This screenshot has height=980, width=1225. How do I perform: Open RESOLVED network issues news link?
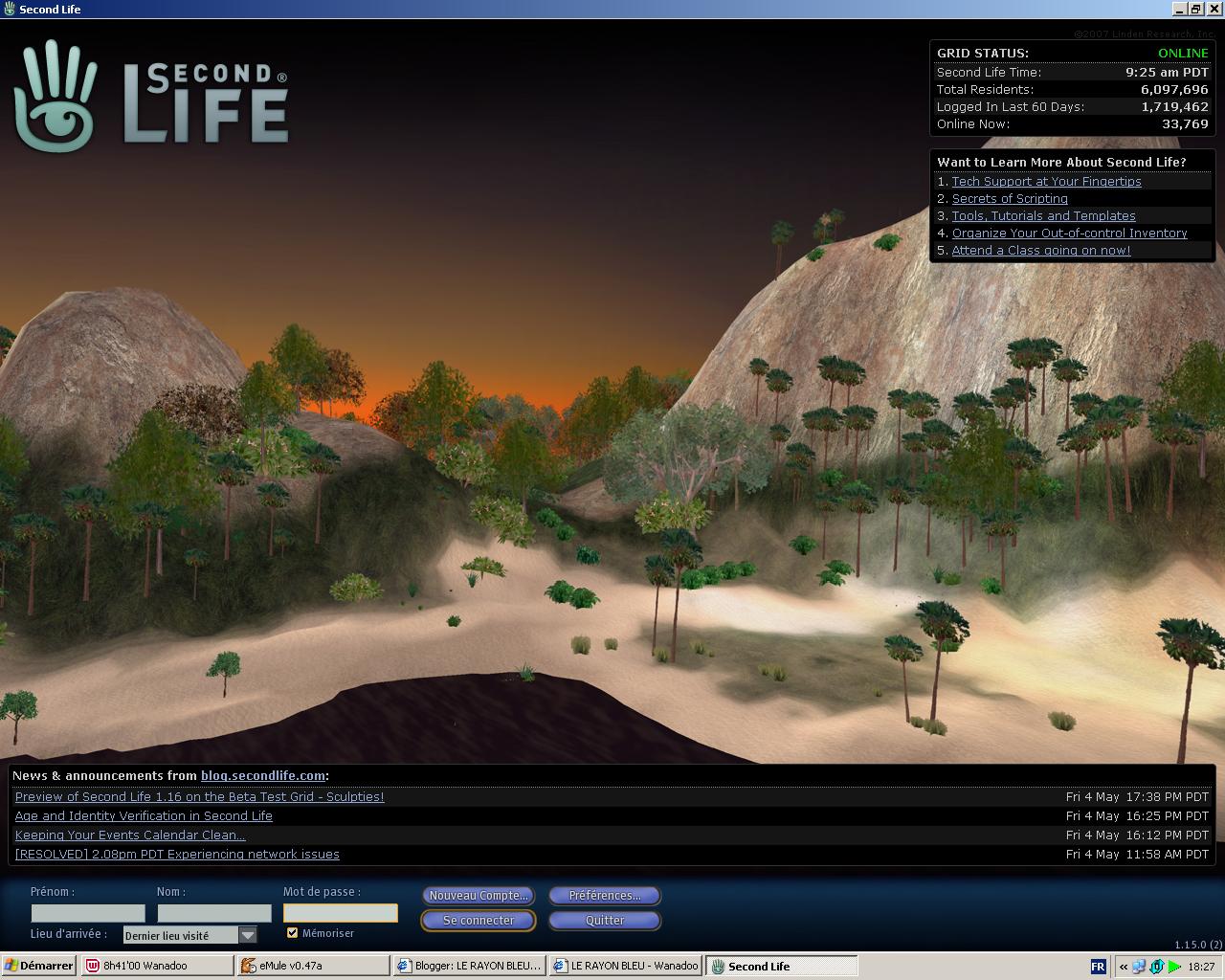pyautogui.click(x=177, y=855)
